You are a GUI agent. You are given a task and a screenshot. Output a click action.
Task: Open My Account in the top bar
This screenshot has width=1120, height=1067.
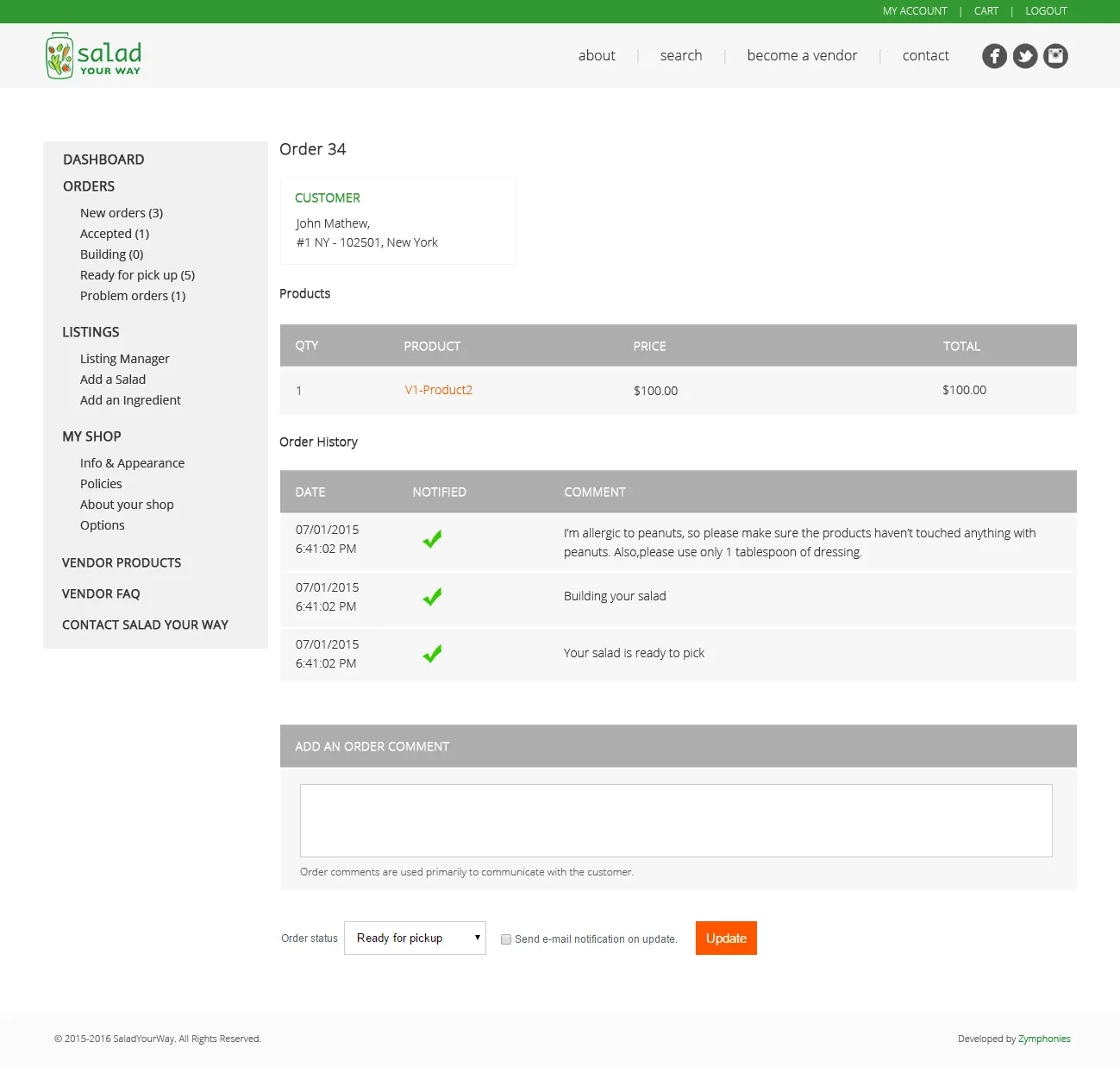tap(915, 11)
